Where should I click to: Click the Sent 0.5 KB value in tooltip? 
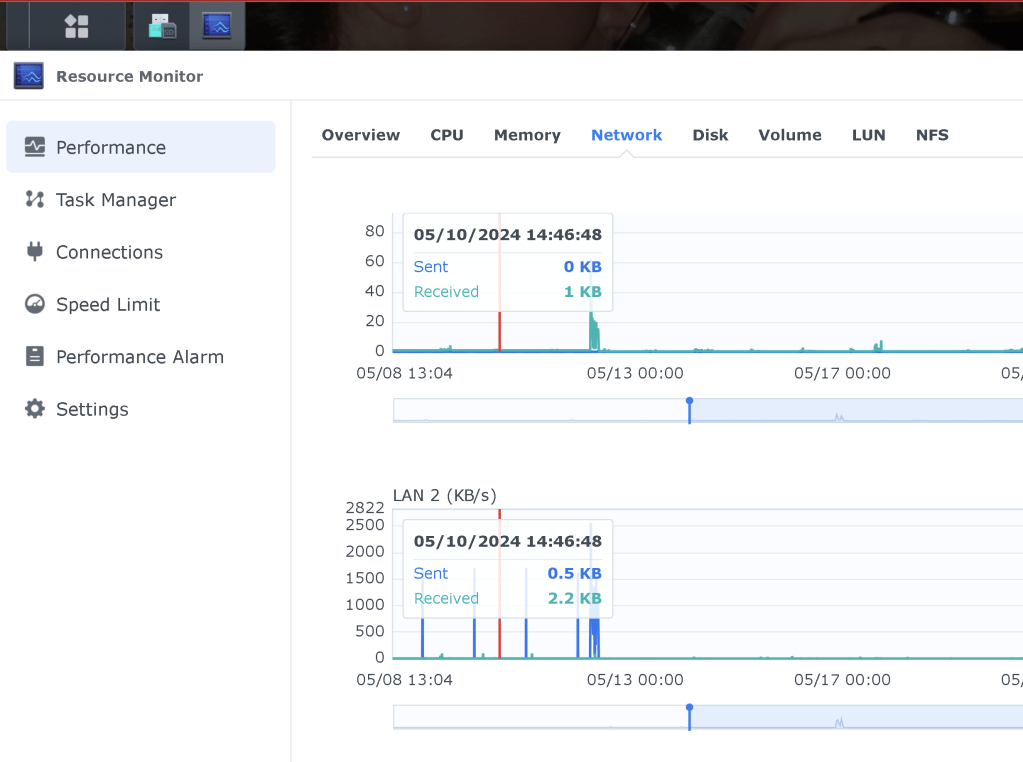click(x=574, y=573)
